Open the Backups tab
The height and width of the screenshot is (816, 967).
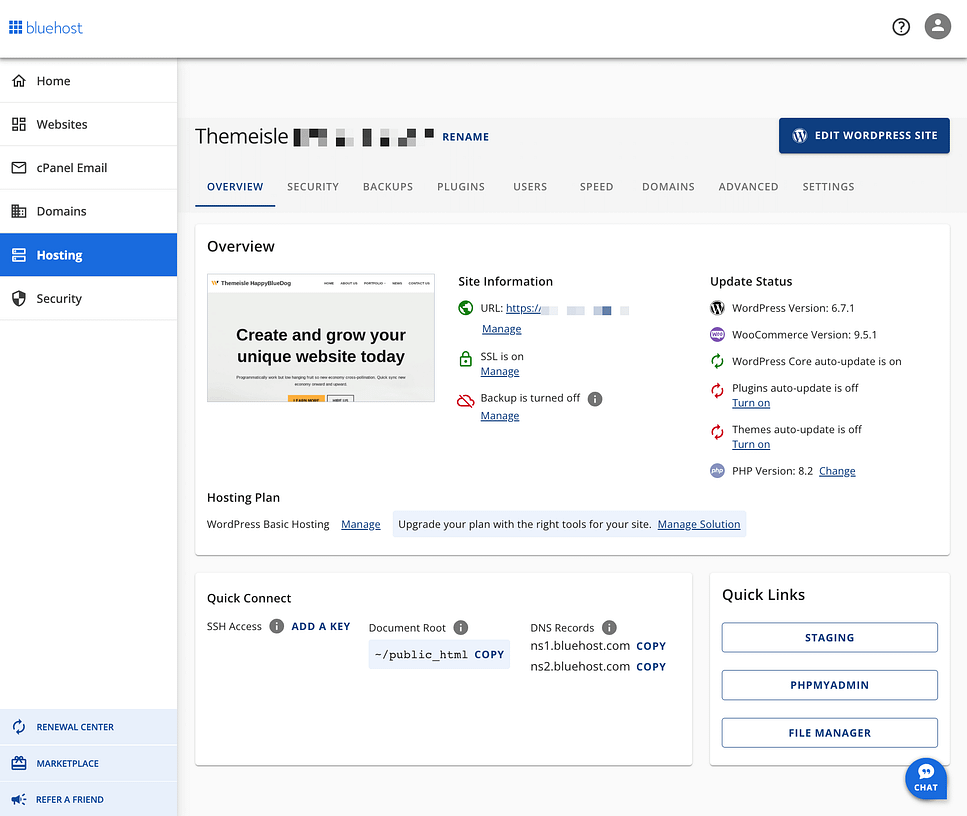[x=388, y=187]
